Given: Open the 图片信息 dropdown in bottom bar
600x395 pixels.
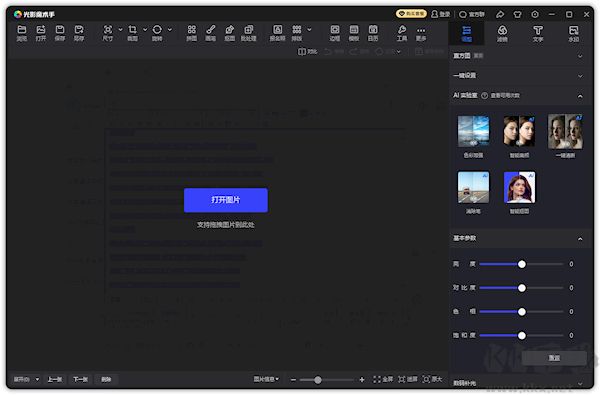Looking at the screenshot, I should (266, 379).
